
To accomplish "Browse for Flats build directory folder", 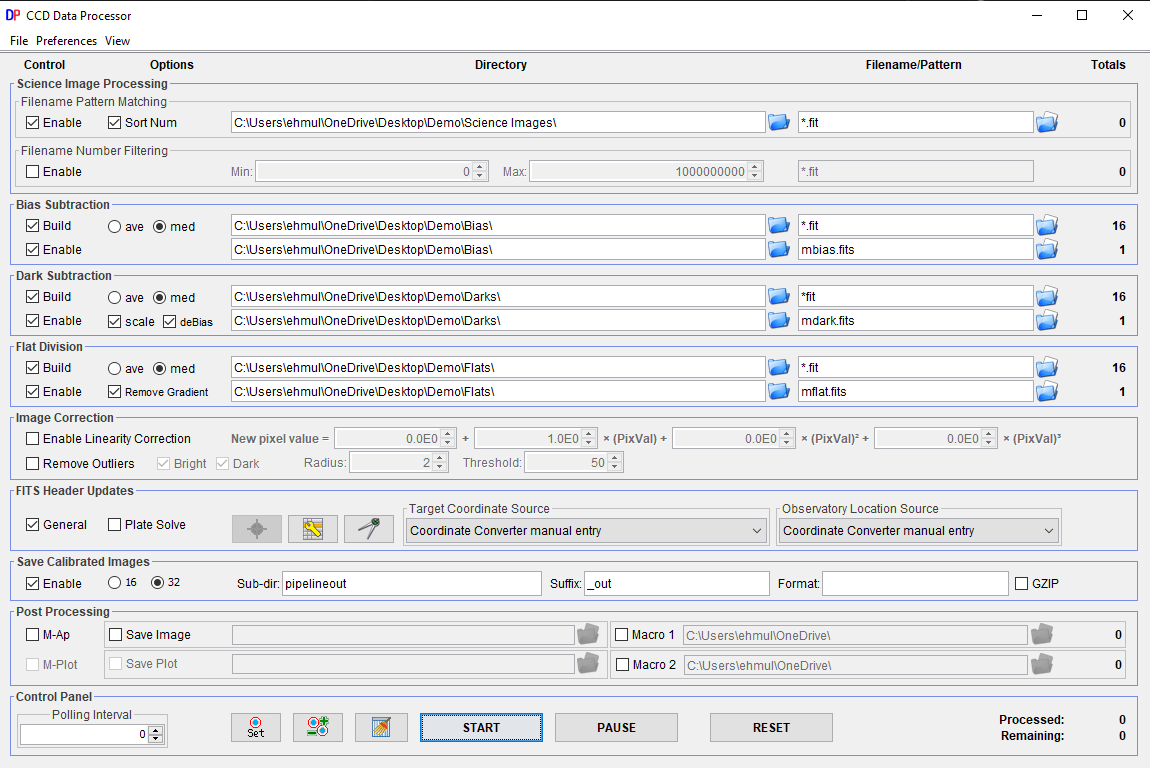I will point(779,368).
